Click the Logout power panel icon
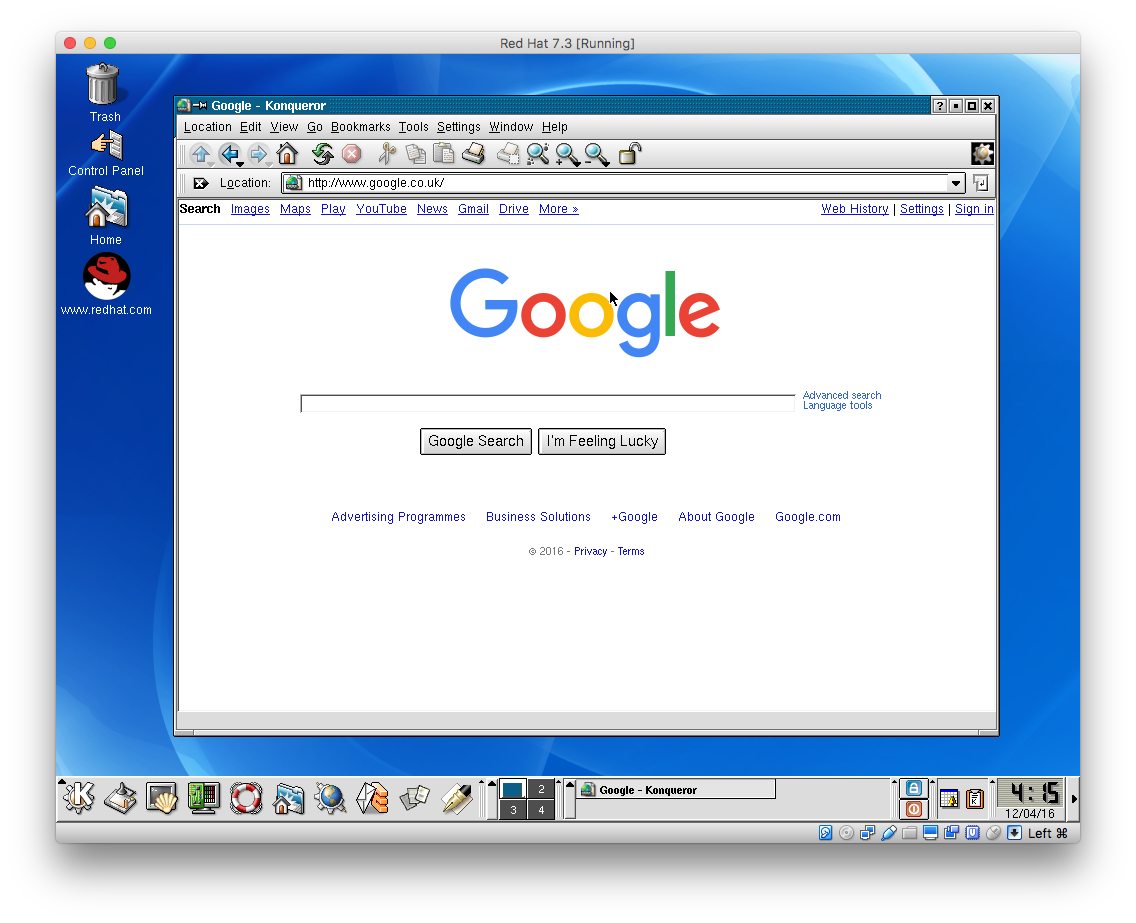 pyautogui.click(x=914, y=809)
